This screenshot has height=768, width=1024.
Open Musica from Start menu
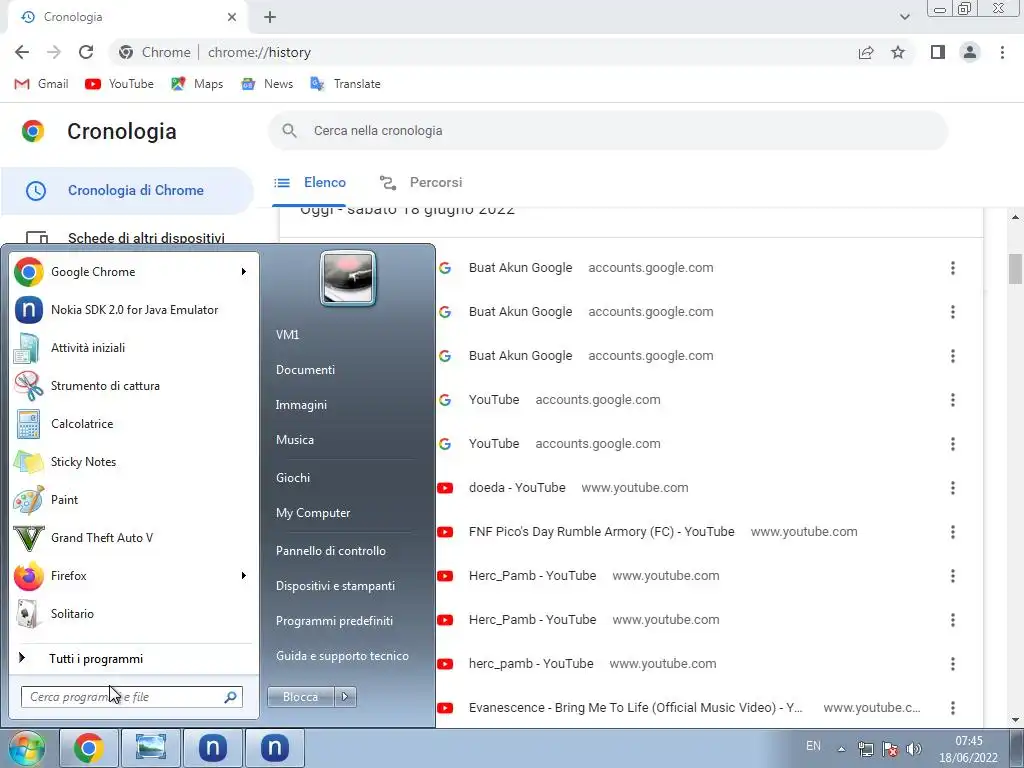click(295, 440)
